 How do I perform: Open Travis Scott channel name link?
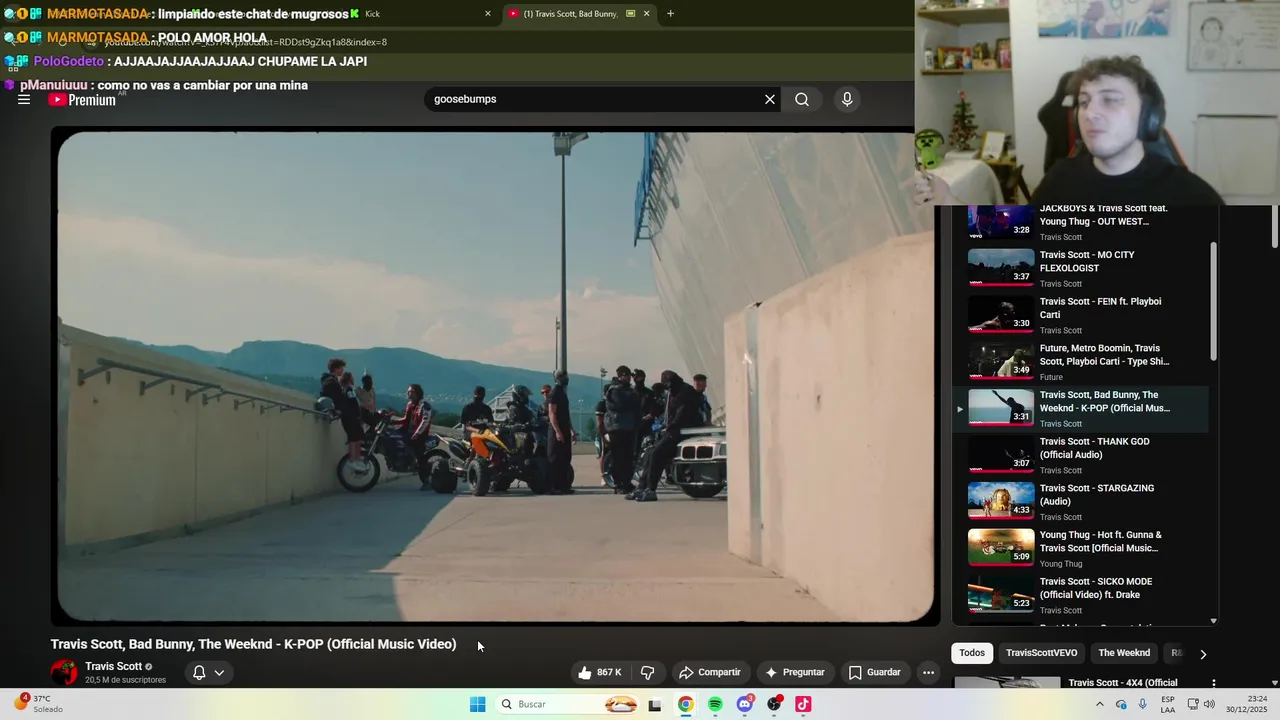[x=113, y=666]
